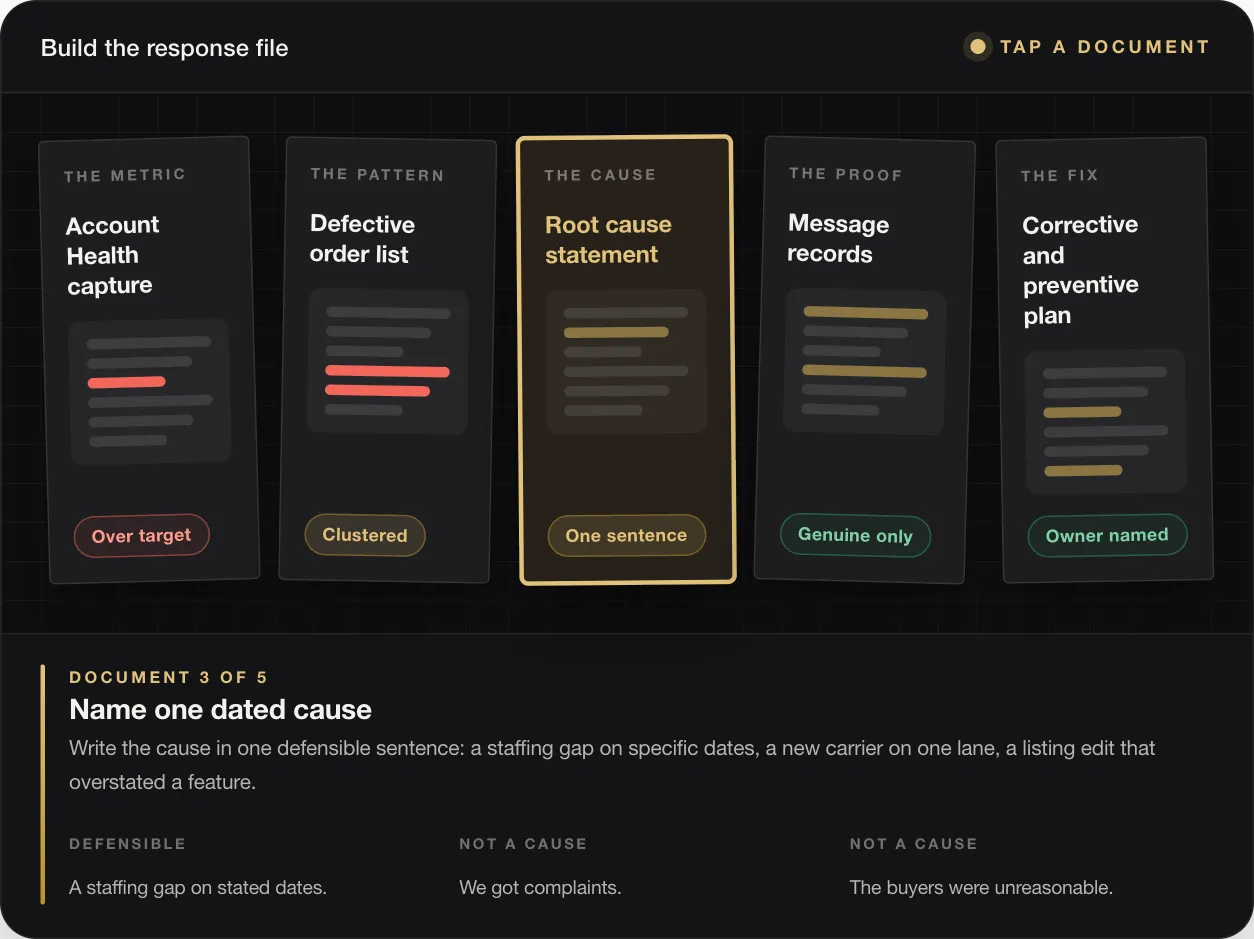Click the gold dot beside Tap a Document
Viewport: 1254px width, 939px height.
tap(978, 47)
